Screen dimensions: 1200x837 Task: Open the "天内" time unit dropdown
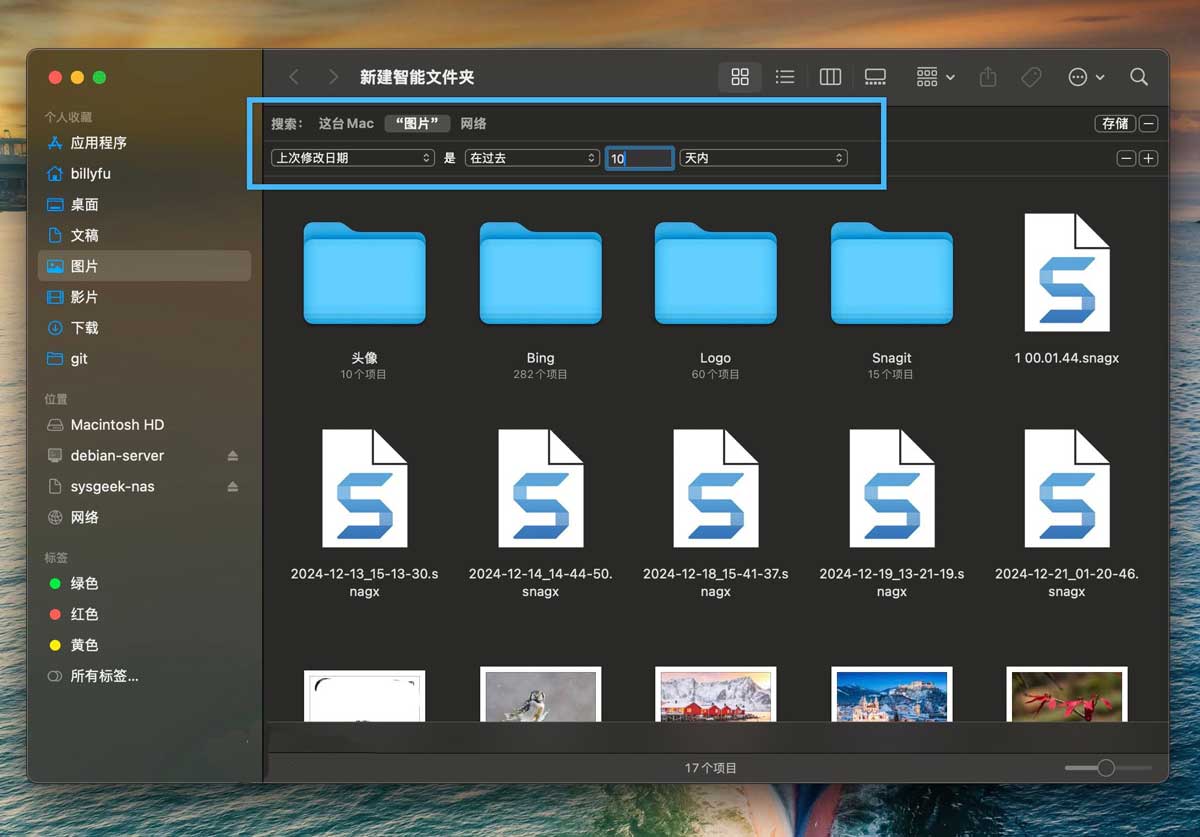pyautogui.click(x=763, y=158)
